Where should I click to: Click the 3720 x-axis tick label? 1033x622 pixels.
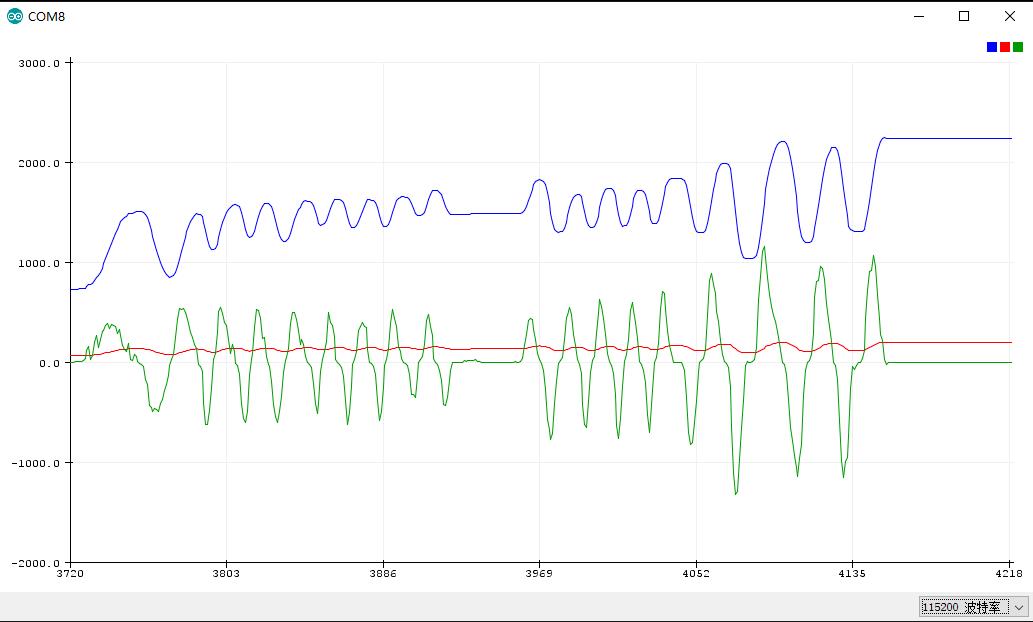coord(70,573)
